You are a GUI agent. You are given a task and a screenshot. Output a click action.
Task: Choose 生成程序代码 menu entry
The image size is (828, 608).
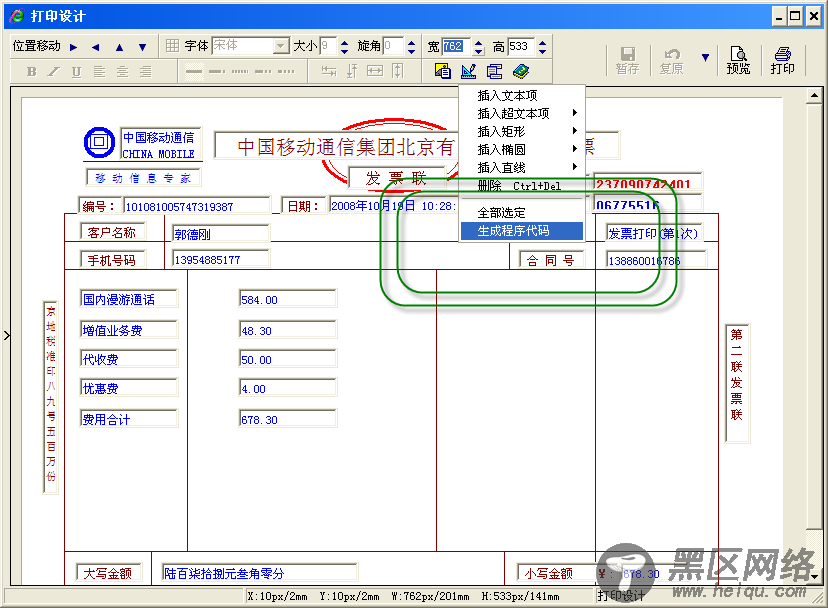(522, 231)
